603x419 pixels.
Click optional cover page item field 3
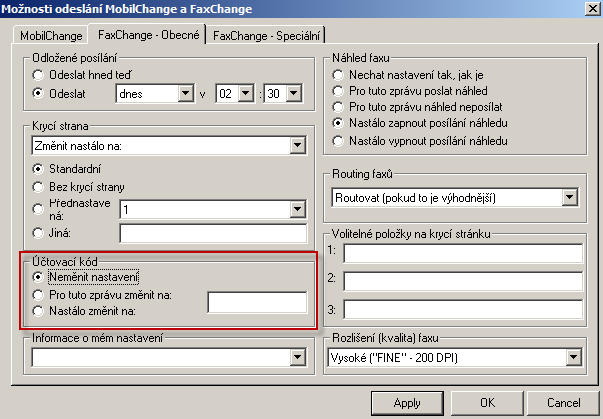click(463, 309)
